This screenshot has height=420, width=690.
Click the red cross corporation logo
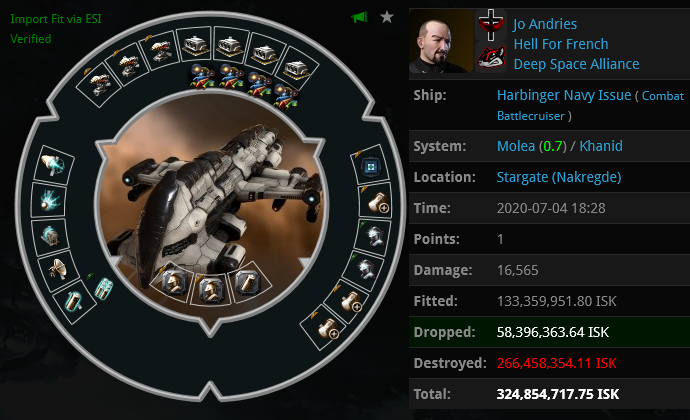pyautogui.click(x=491, y=26)
